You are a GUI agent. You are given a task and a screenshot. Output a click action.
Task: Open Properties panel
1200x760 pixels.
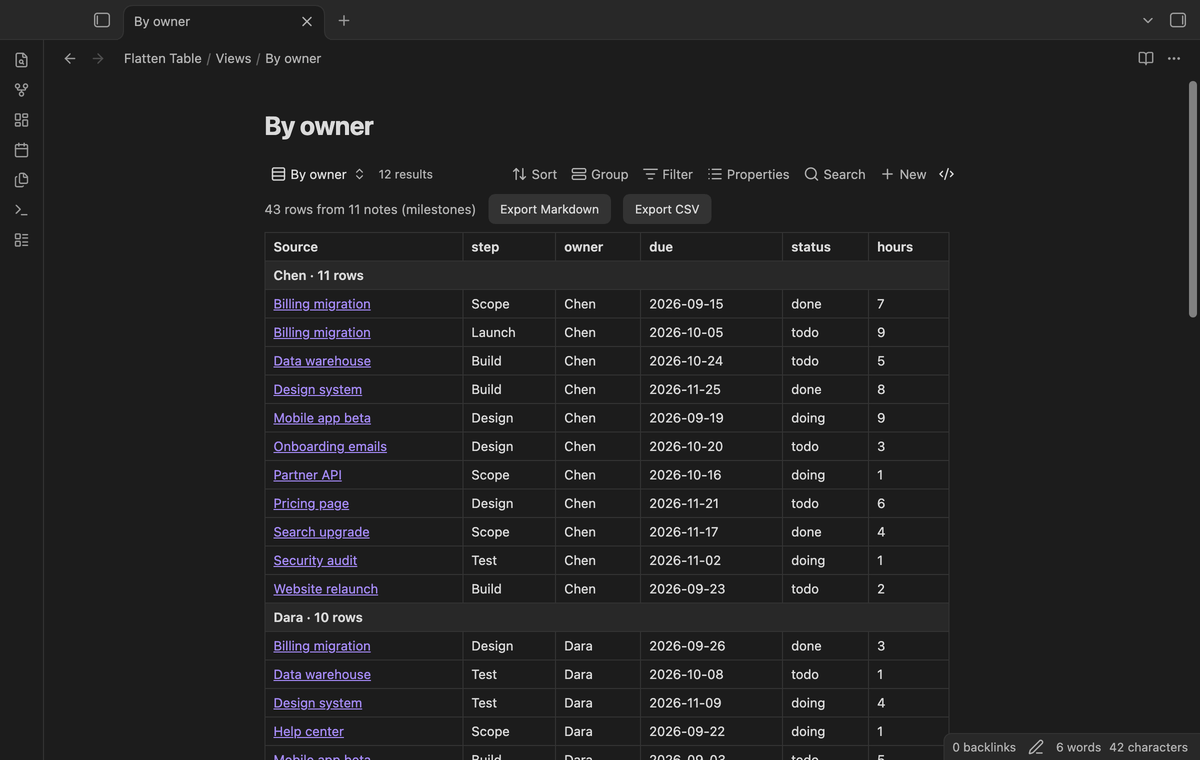tap(749, 174)
